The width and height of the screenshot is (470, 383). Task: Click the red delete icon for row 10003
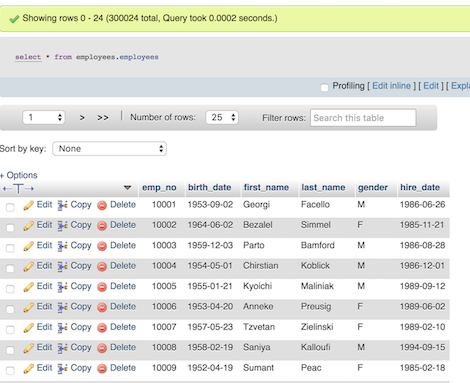click(x=102, y=246)
